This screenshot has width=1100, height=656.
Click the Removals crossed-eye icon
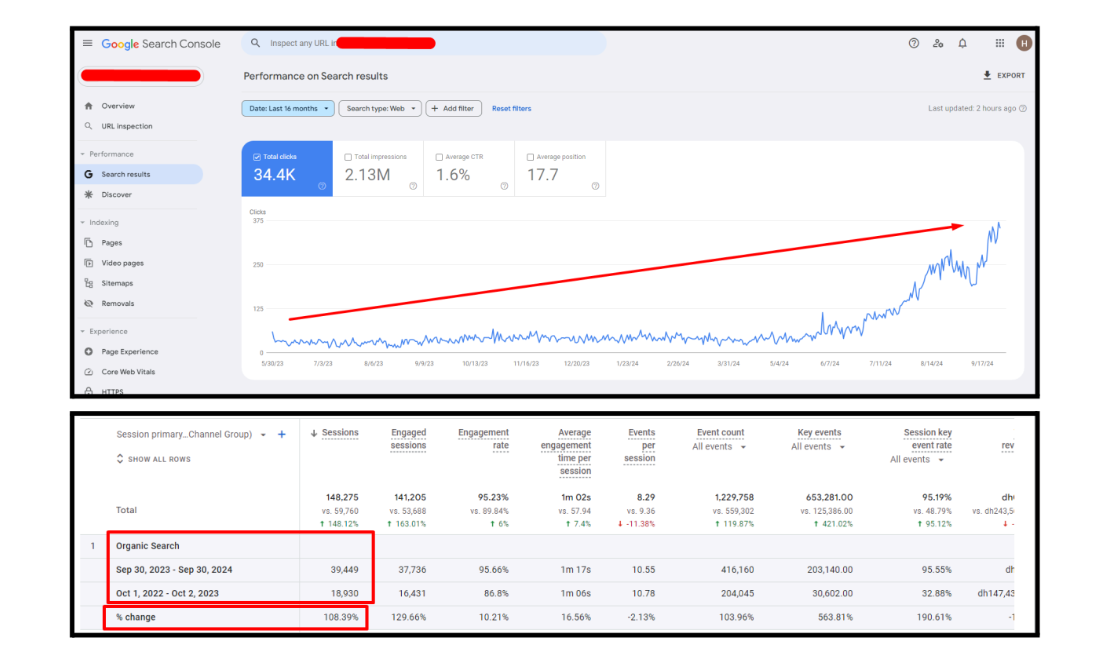click(x=88, y=304)
